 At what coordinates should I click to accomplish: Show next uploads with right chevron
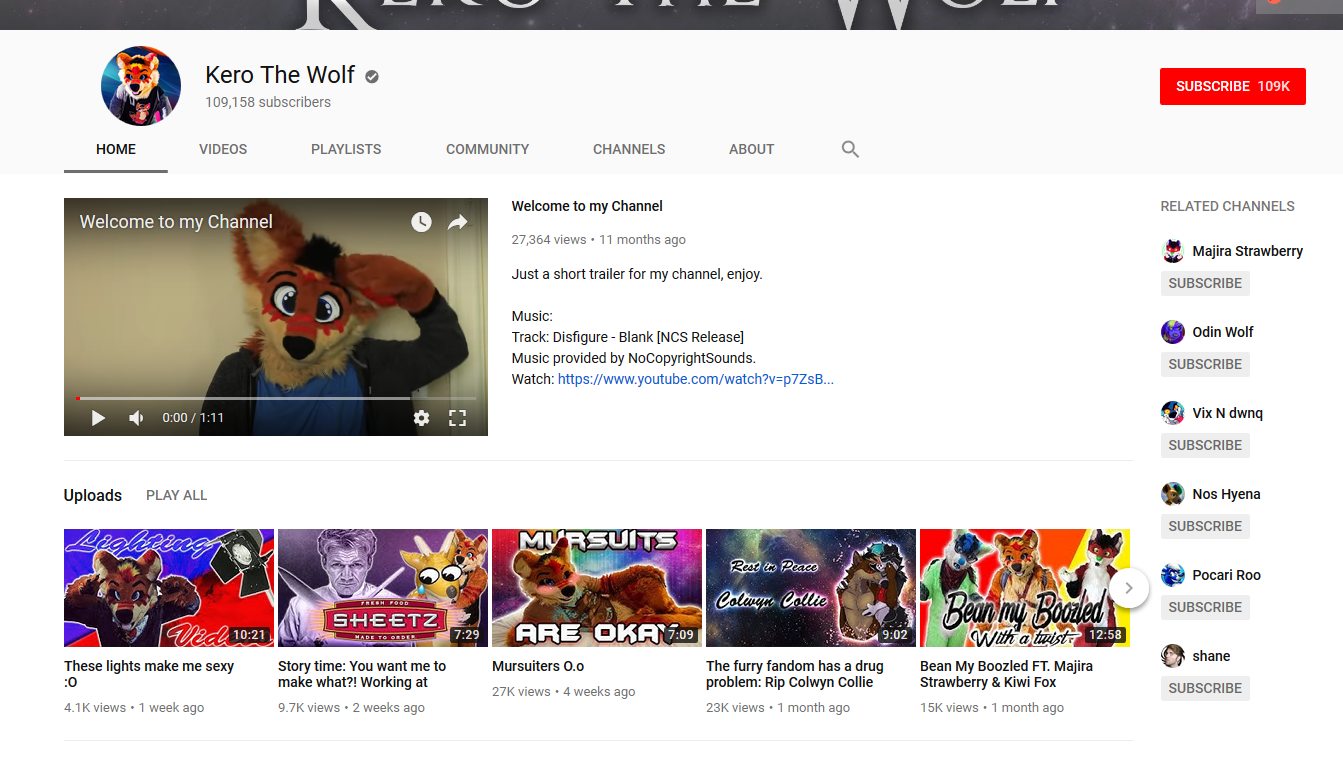(x=1128, y=588)
